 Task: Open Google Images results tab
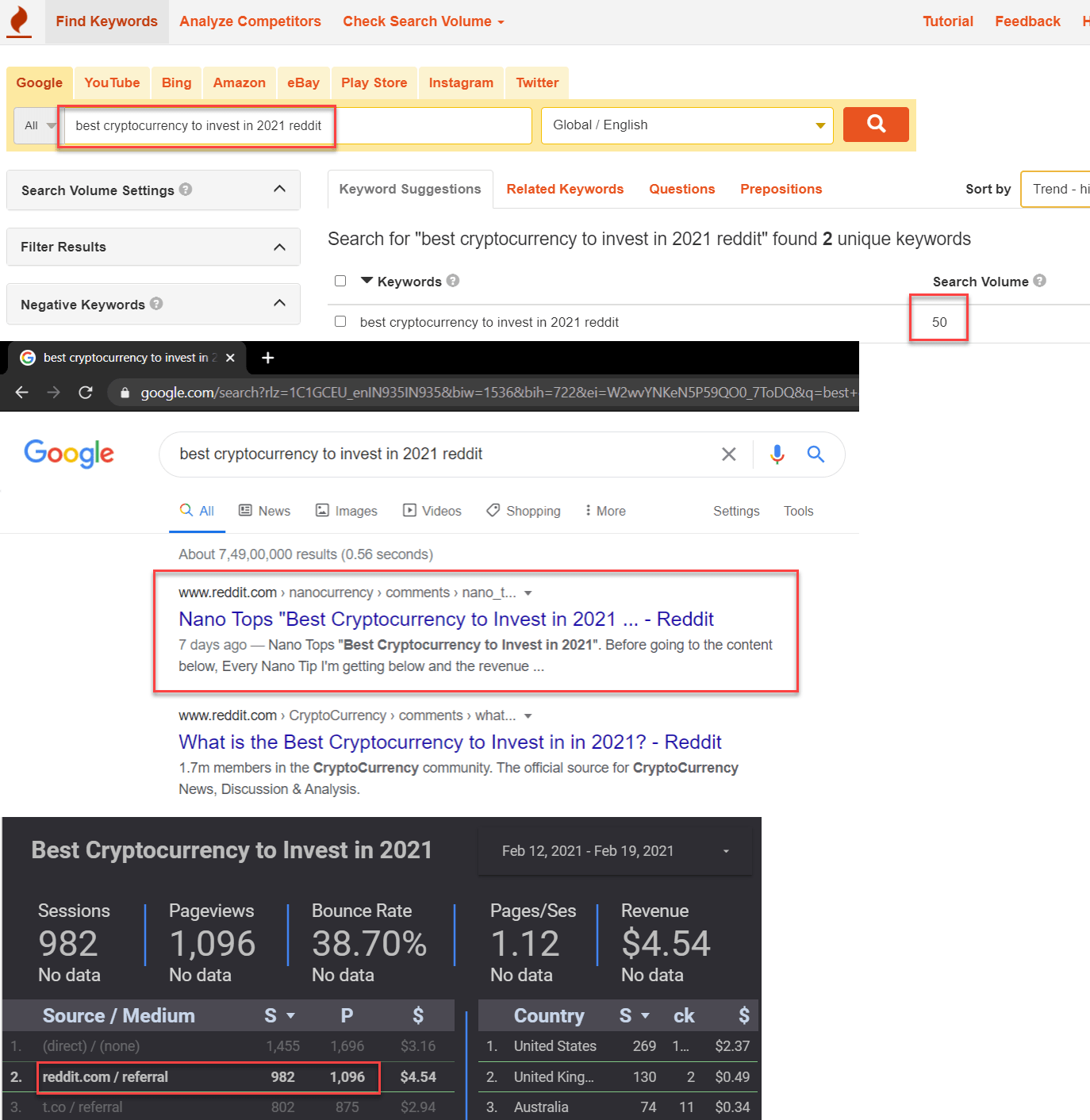pos(347,511)
